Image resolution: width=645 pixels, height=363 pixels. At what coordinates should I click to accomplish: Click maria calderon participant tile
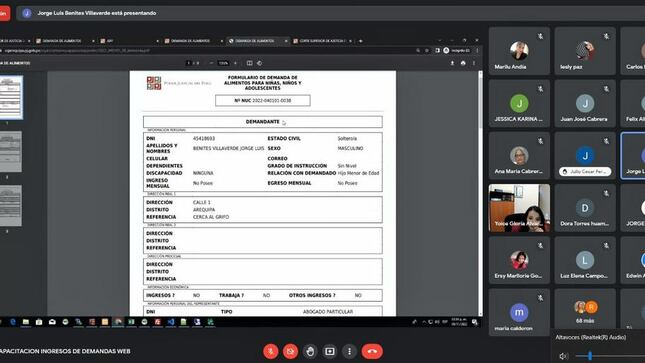point(519,312)
